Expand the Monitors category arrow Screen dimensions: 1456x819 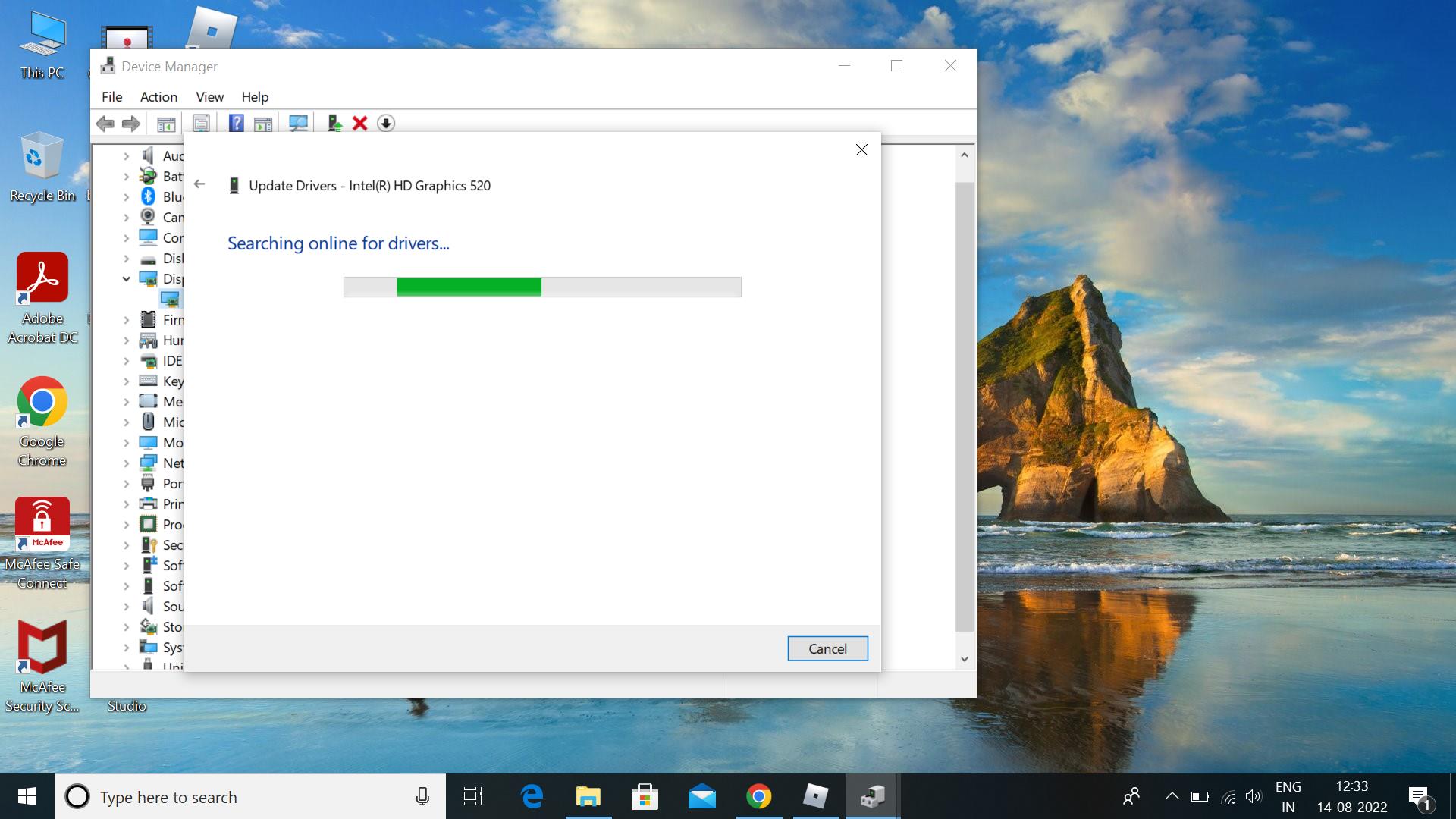127,443
